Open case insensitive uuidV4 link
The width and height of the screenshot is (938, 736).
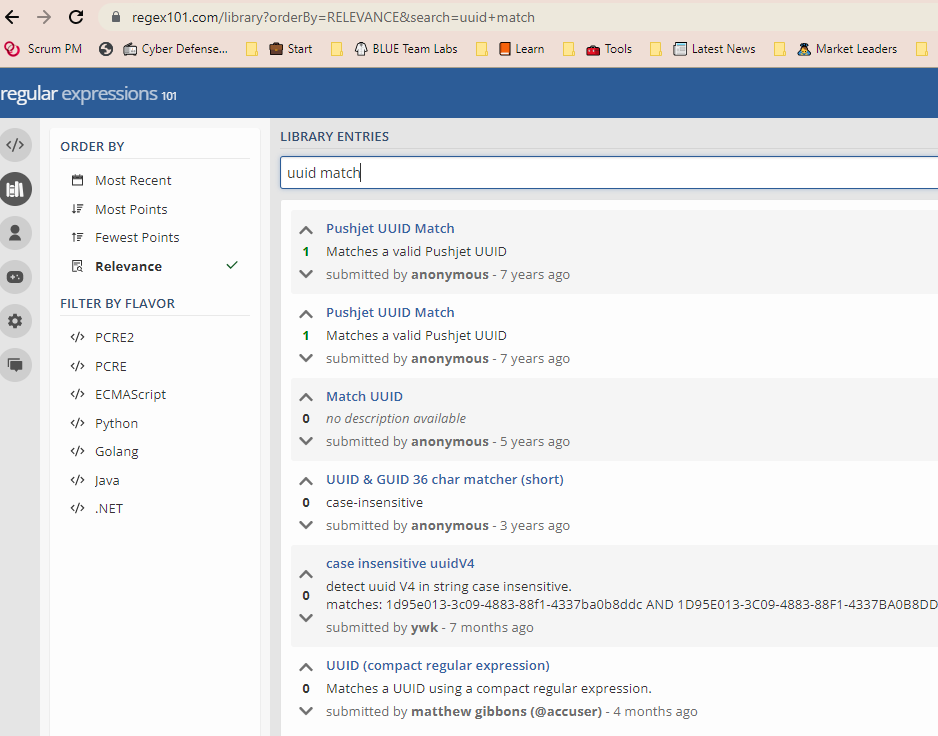click(400, 563)
